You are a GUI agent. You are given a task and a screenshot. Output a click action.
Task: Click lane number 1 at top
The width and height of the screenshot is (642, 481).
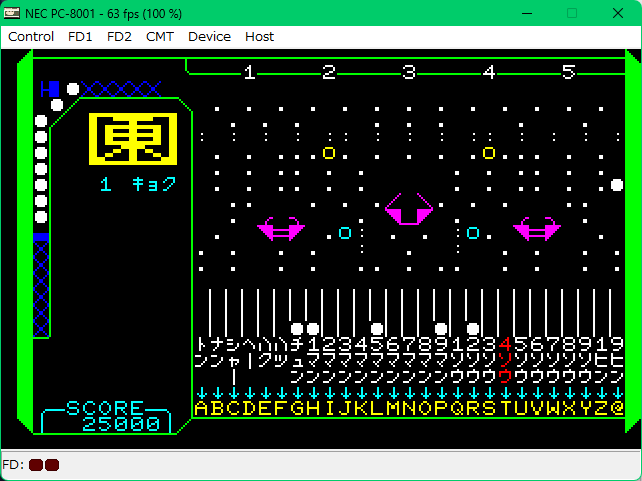[x=250, y=72]
